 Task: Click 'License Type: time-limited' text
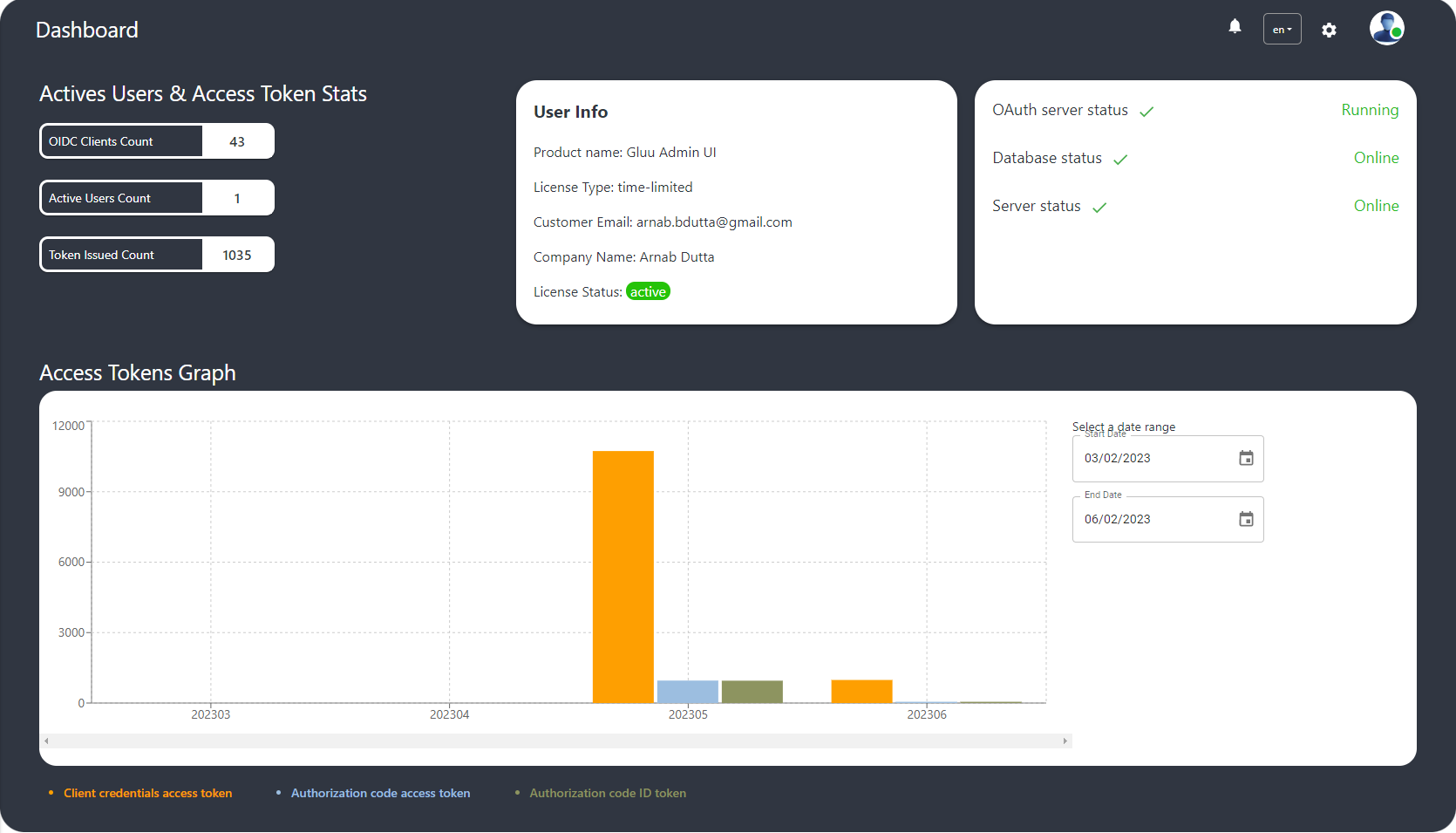pyautogui.click(x=613, y=188)
